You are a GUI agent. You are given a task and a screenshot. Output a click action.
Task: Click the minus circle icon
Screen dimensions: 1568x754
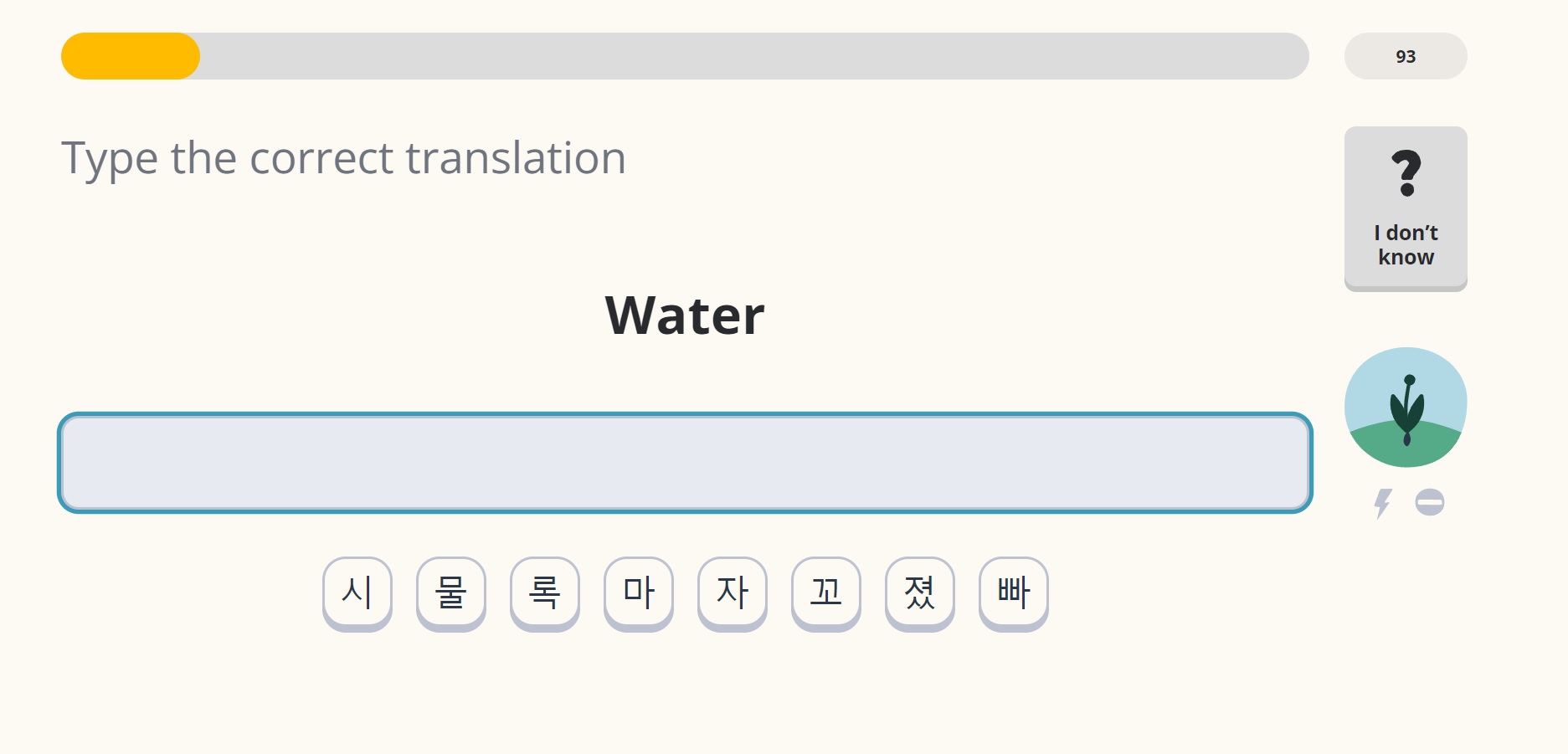[x=1430, y=502]
